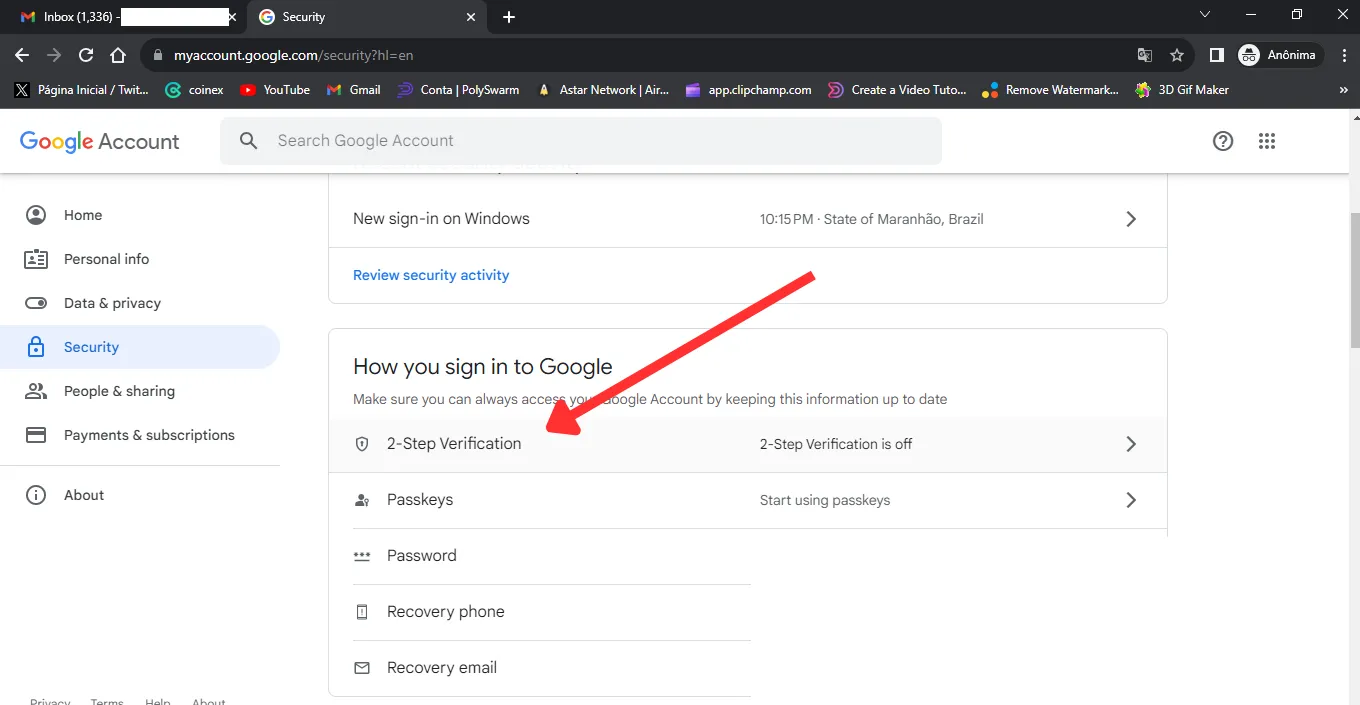Screen dimensions: 1360x705
Task: Open 3D Gif Maker bookmark
Action: pyautogui.click(x=1182, y=89)
